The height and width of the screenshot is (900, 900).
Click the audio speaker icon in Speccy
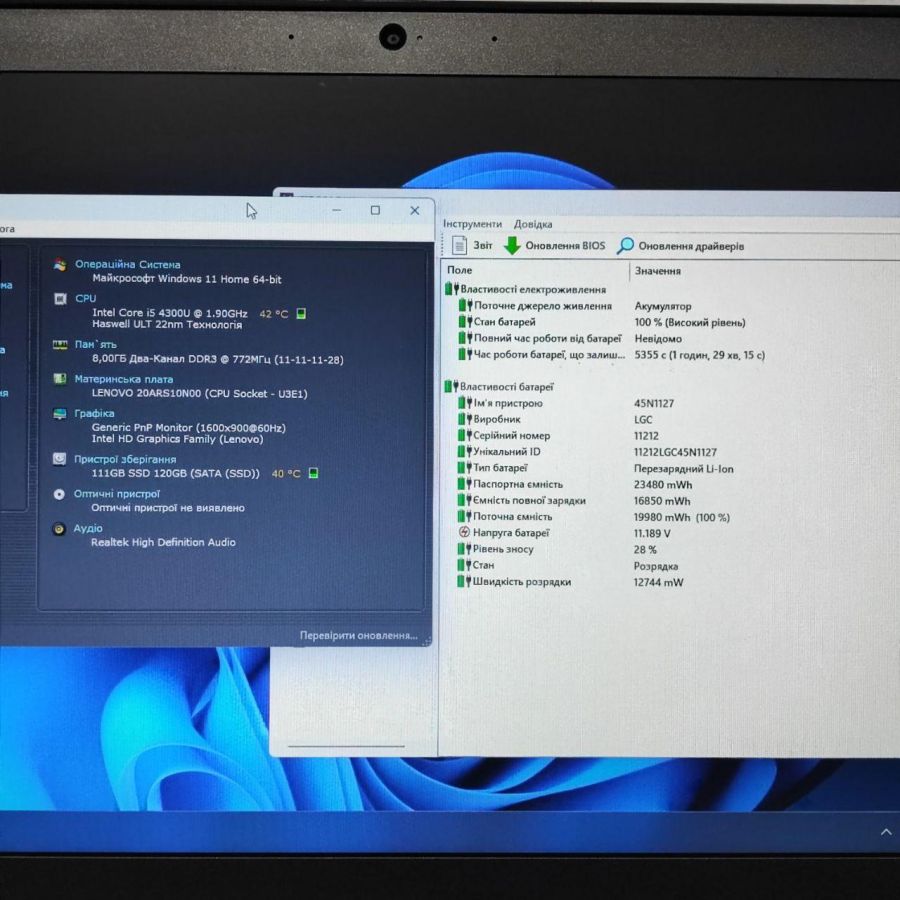click(59, 529)
